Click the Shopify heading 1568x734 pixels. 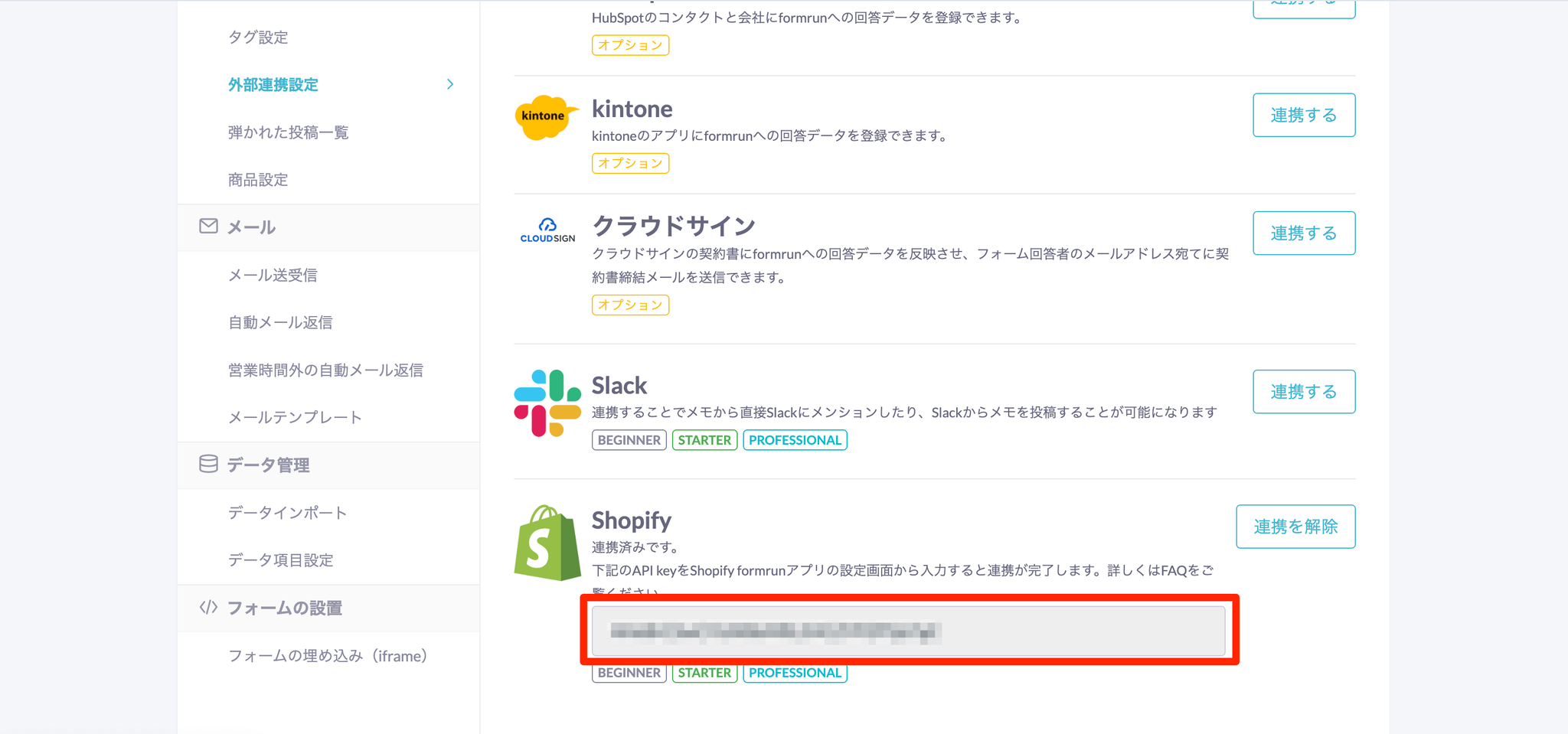[x=632, y=520]
